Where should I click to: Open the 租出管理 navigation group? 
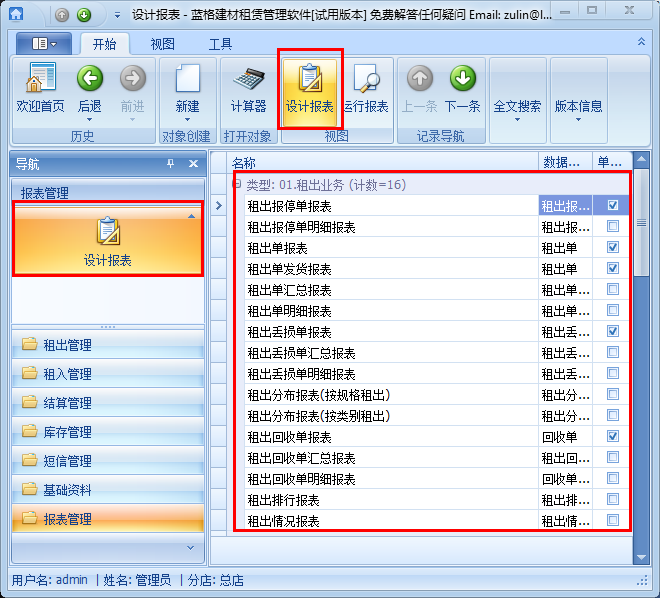pyautogui.click(x=108, y=345)
